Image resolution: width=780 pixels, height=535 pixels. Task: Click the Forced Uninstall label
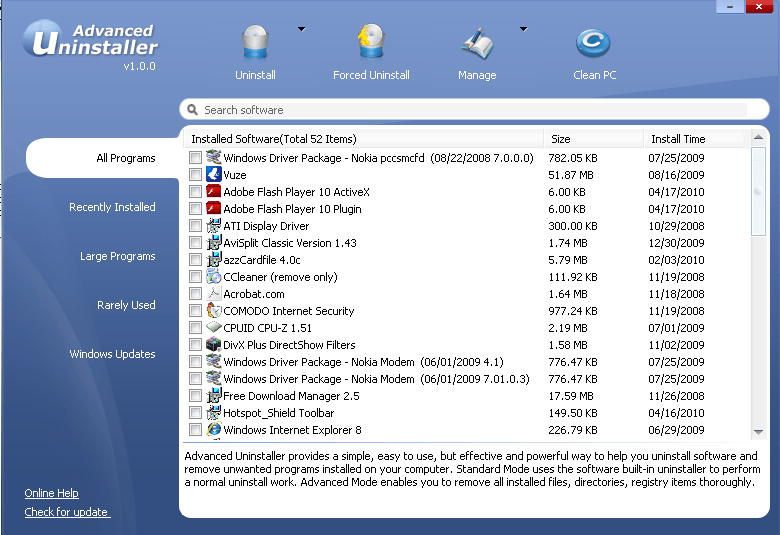(x=371, y=75)
